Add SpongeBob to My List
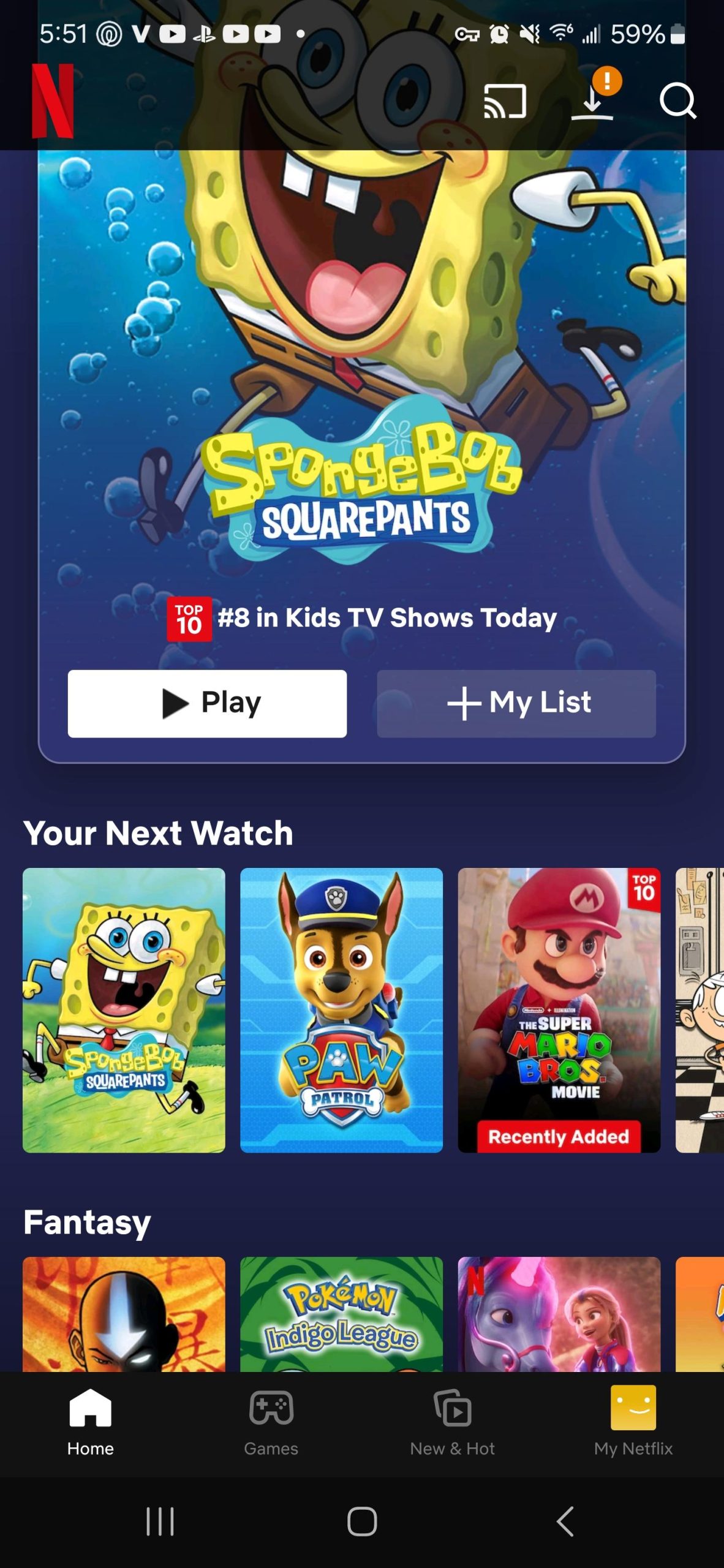The width and height of the screenshot is (724, 1568). [516, 703]
